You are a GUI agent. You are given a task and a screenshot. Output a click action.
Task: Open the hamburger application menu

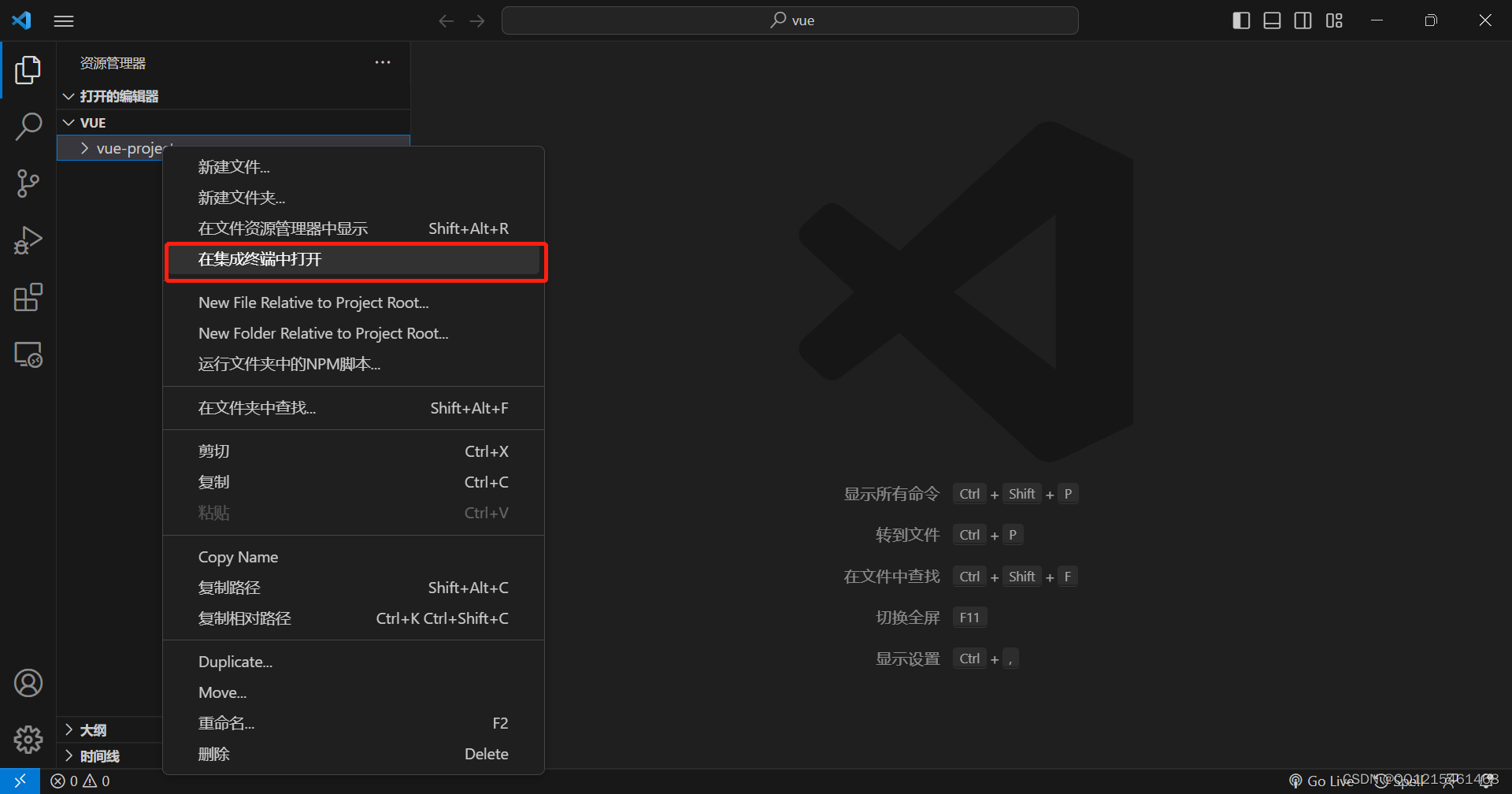(64, 21)
